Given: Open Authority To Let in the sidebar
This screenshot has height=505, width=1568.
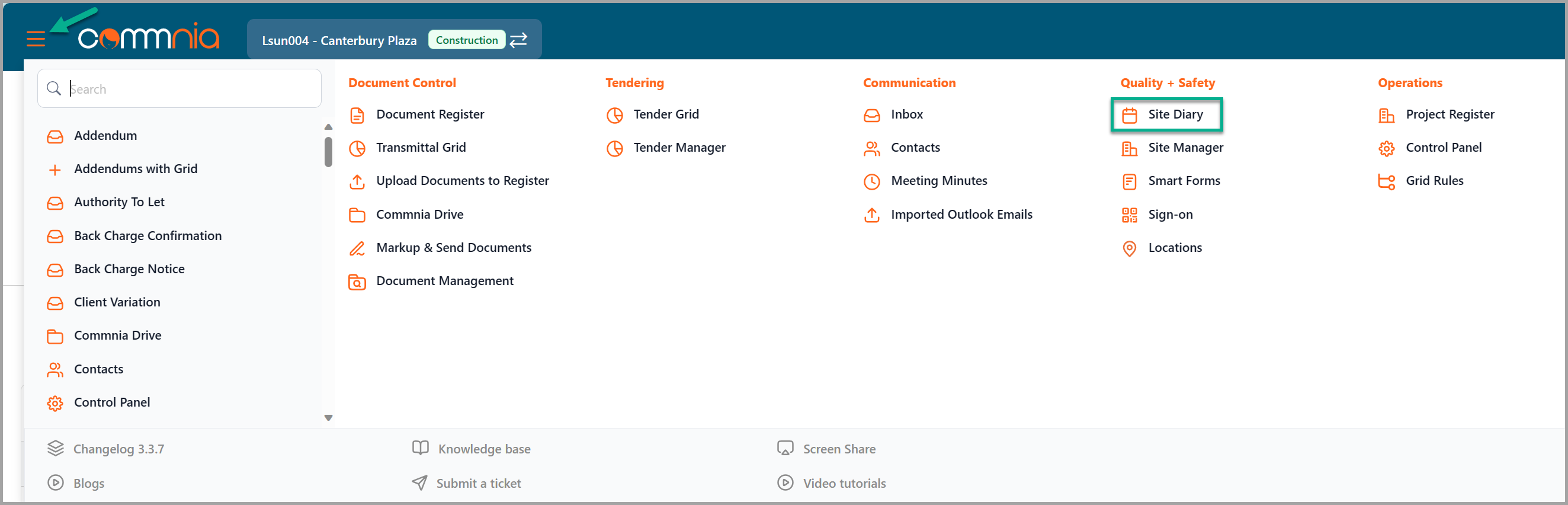Looking at the screenshot, I should point(119,202).
